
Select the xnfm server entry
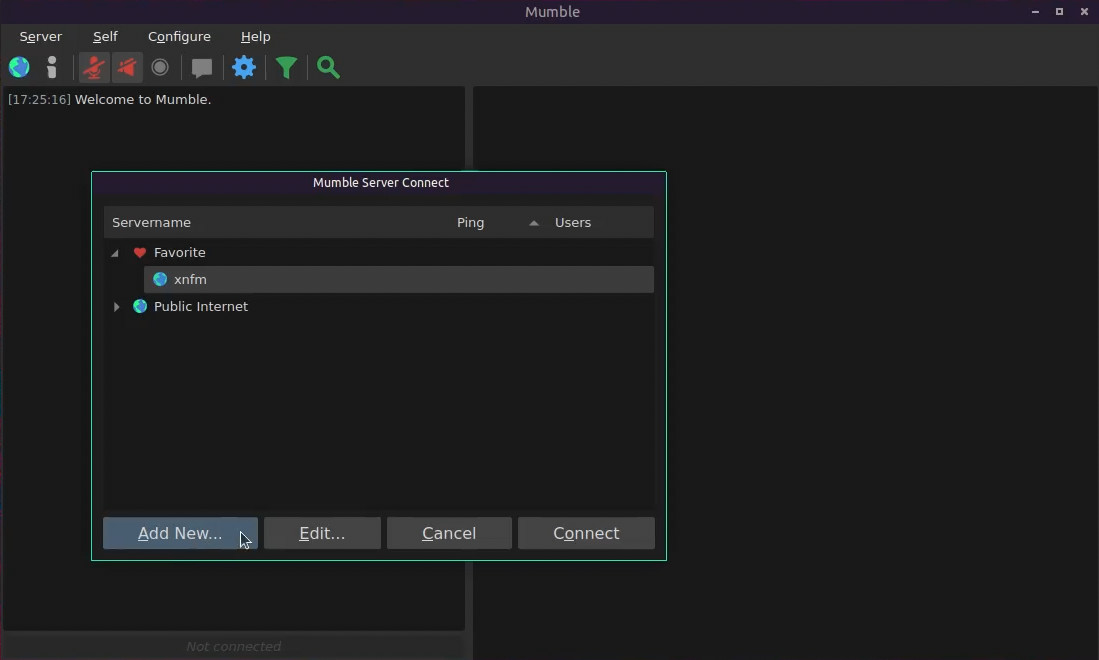tap(399, 280)
